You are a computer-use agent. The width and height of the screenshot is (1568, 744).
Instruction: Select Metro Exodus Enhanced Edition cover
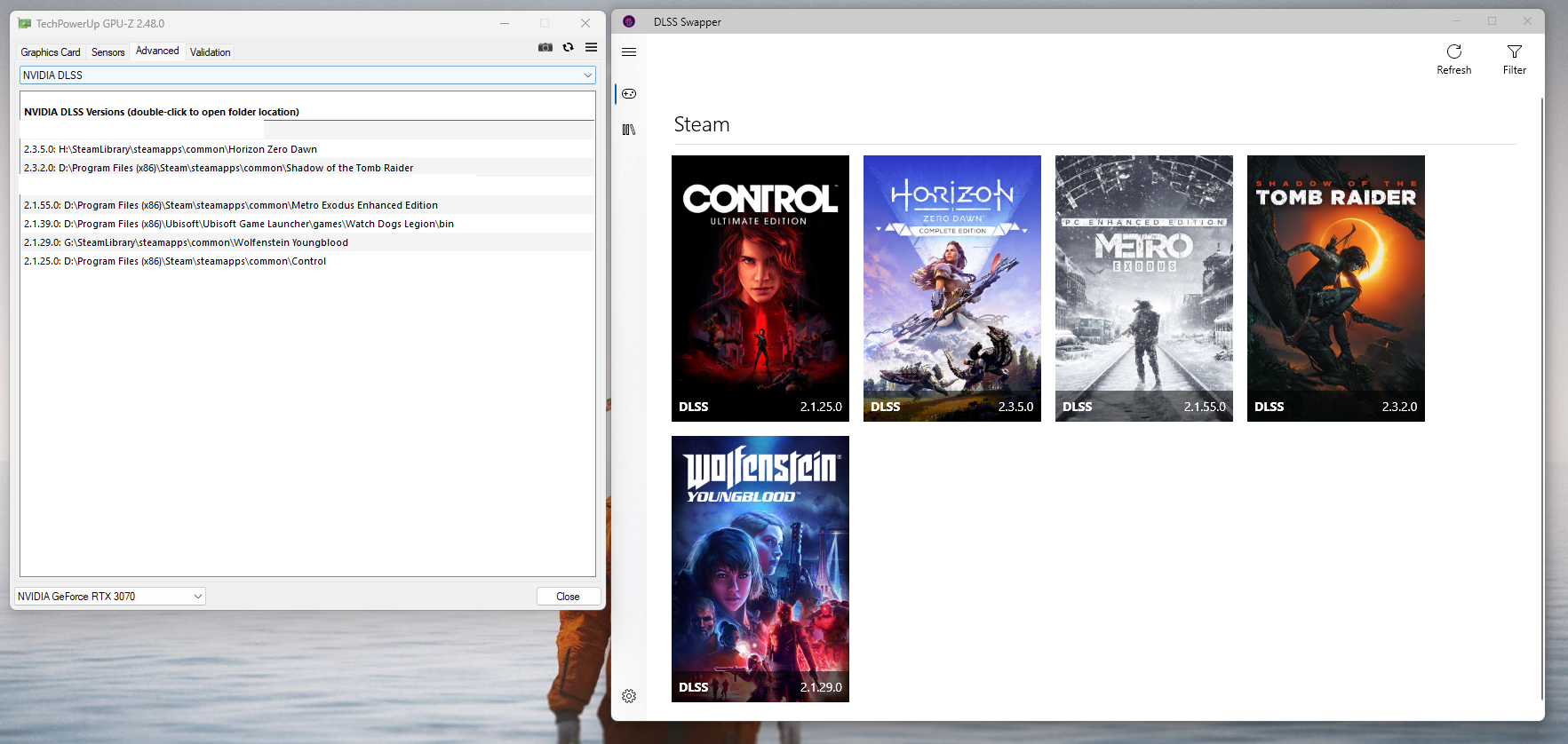tap(1144, 289)
